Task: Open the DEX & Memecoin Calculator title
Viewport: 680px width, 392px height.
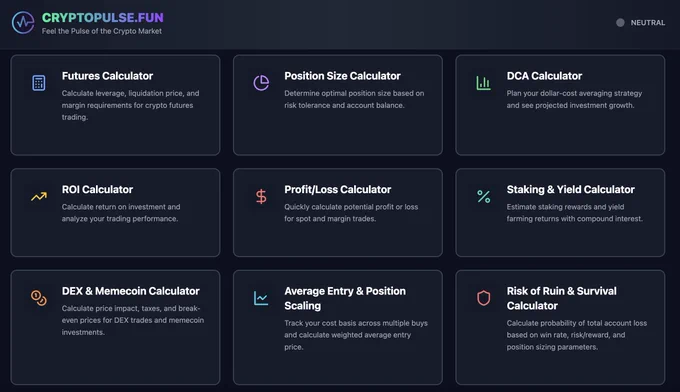Action: coord(131,291)
